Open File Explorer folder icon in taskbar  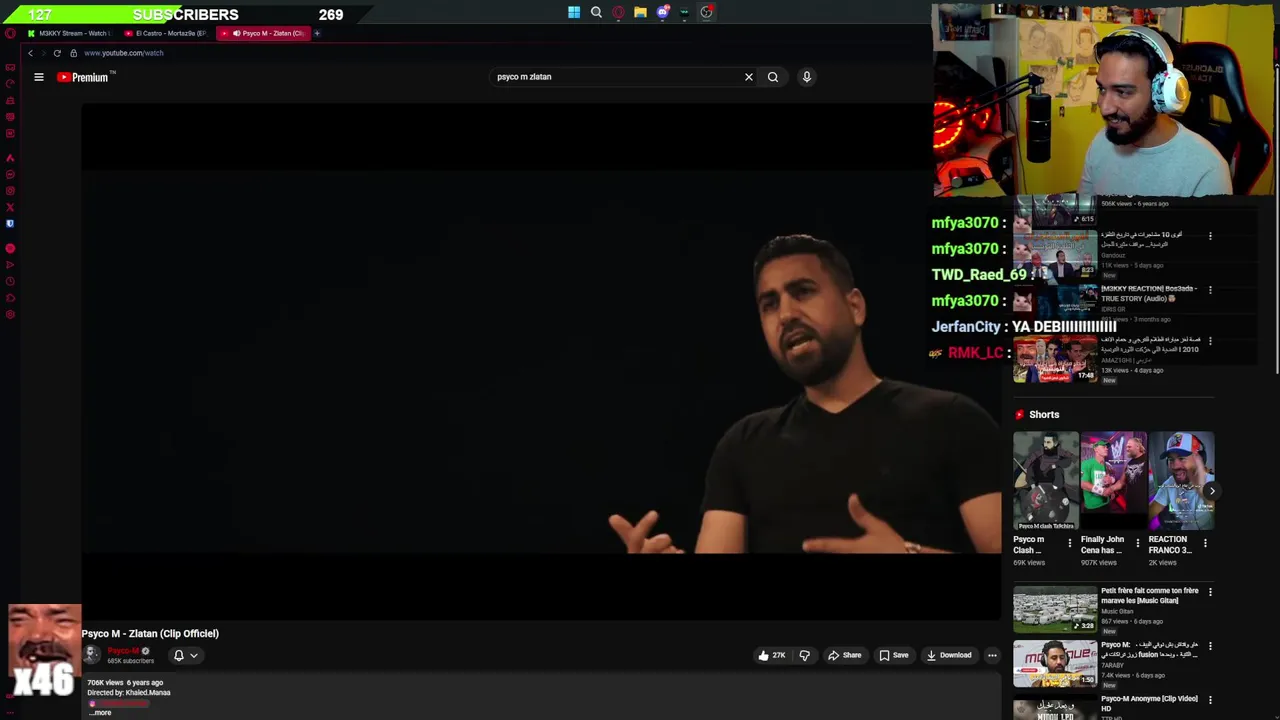click(640, 13)
